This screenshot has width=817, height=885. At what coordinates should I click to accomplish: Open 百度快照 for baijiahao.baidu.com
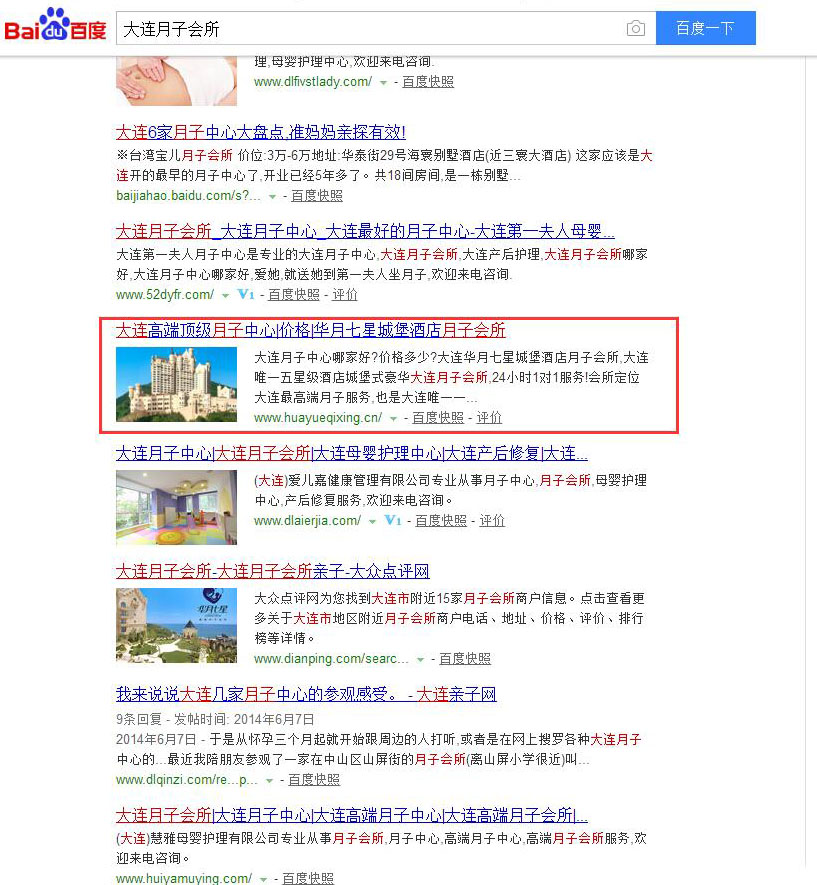317,196
